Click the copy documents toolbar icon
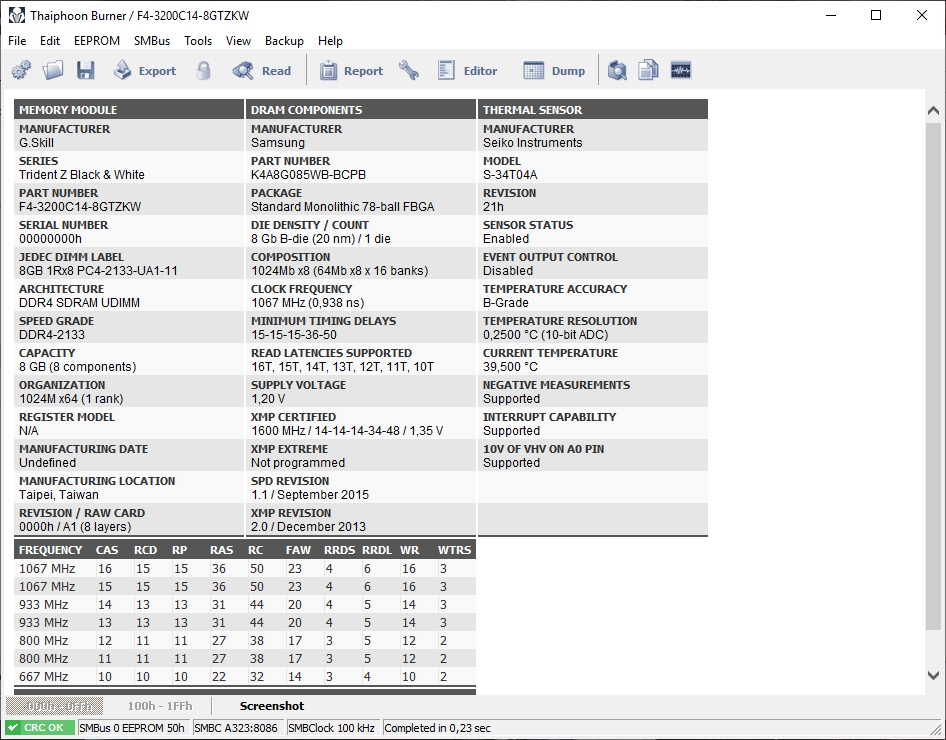The image size is (946, 740). tap(649, 71)
